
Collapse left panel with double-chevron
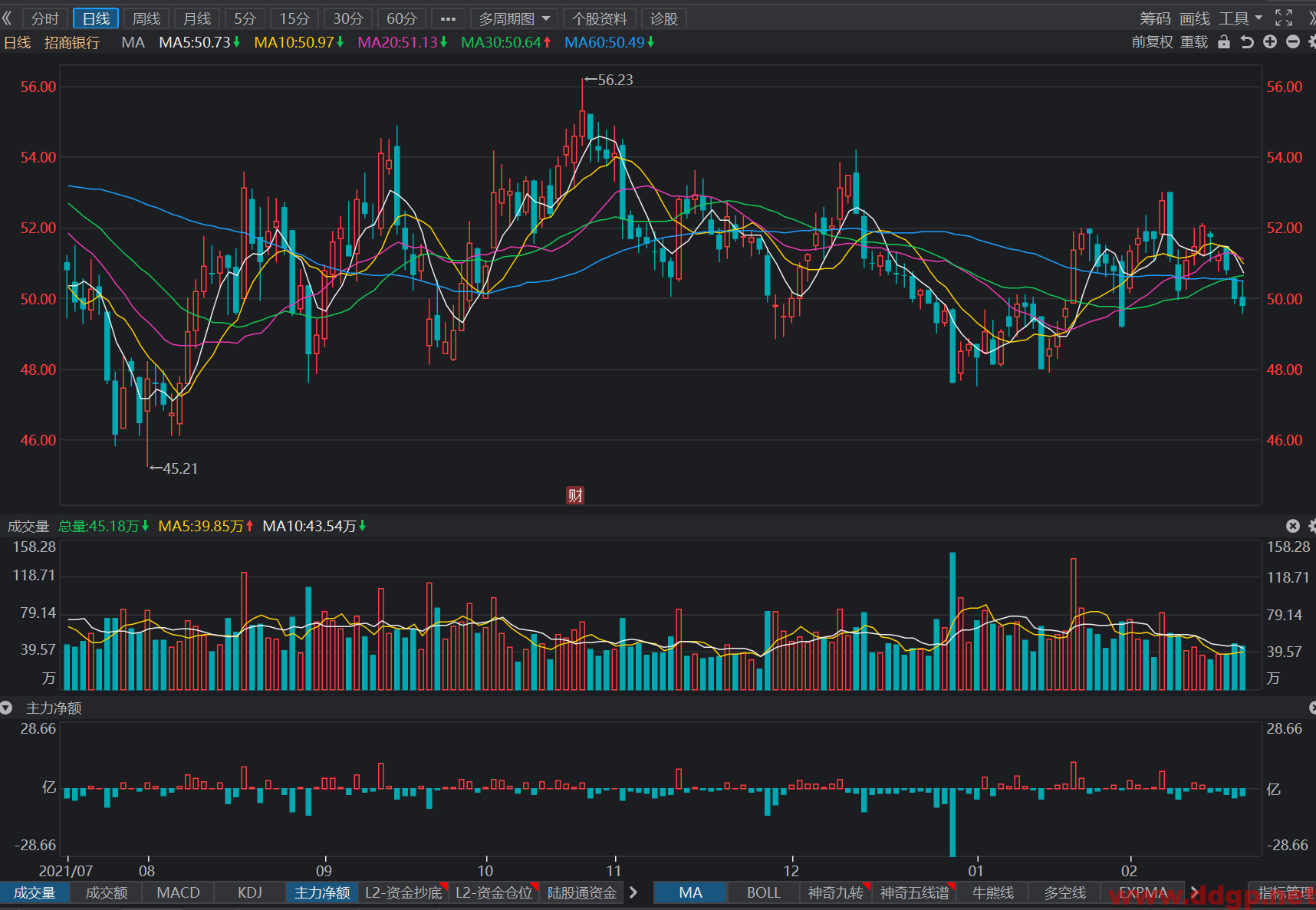[8, 18]
